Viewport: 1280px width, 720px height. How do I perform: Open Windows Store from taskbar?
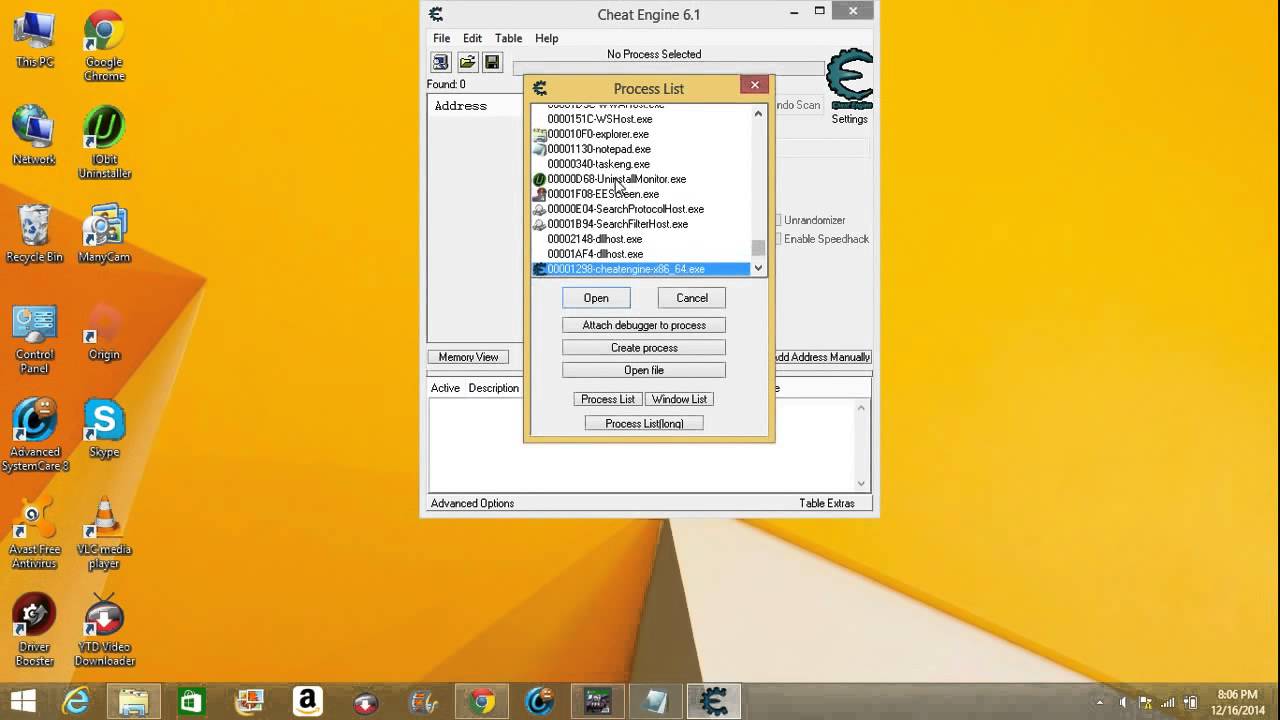pos(191,701)
